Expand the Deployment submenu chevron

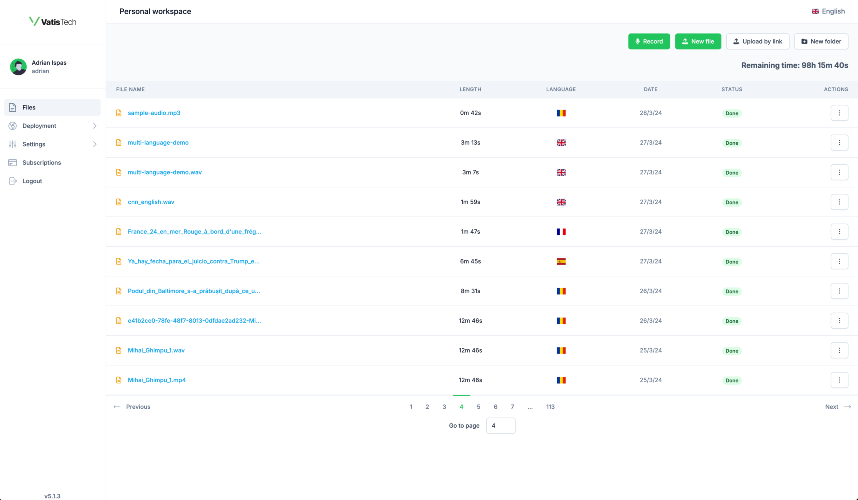pyautogui.click(x=94, y=126)
